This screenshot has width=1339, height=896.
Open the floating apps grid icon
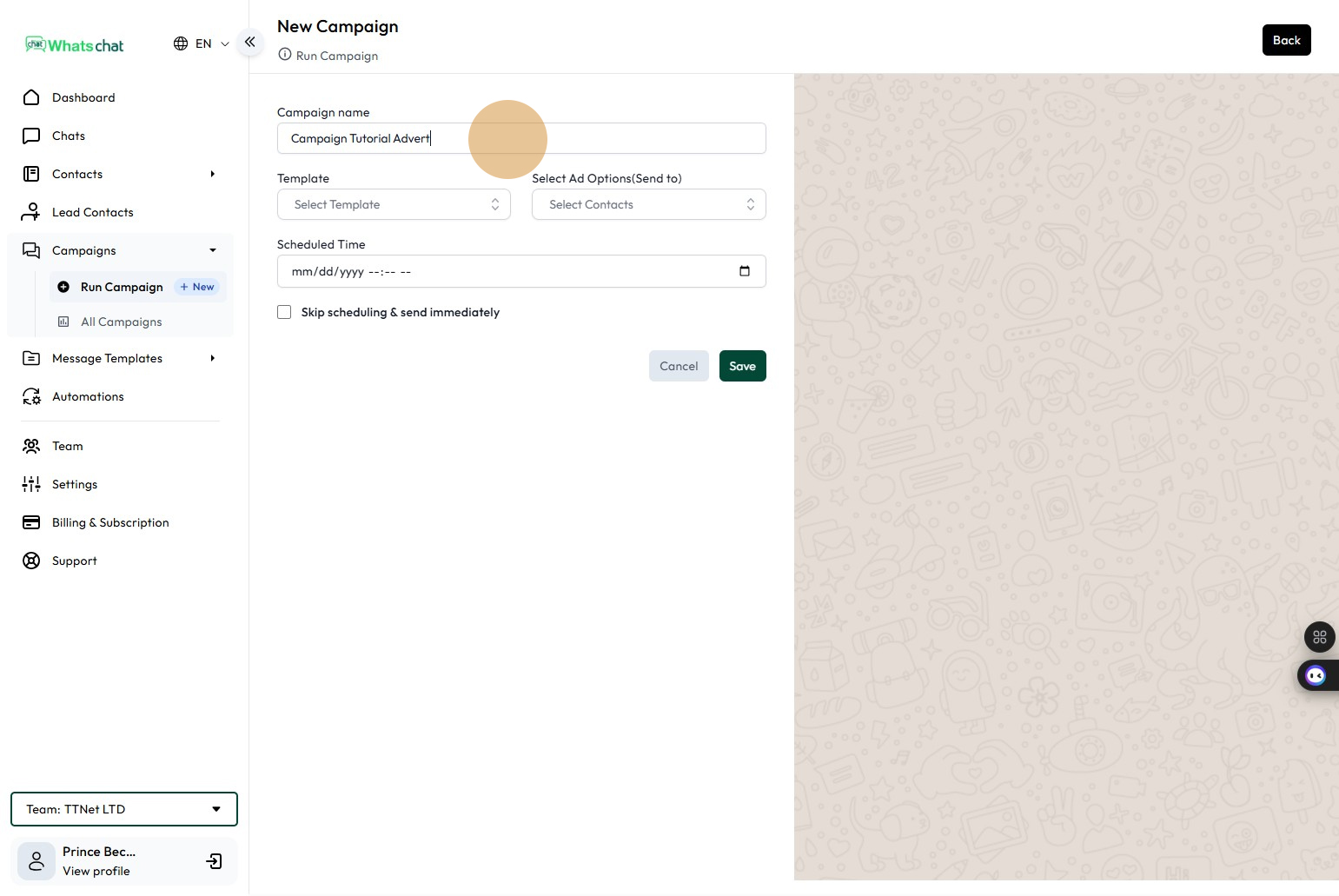click(1319, 637)
